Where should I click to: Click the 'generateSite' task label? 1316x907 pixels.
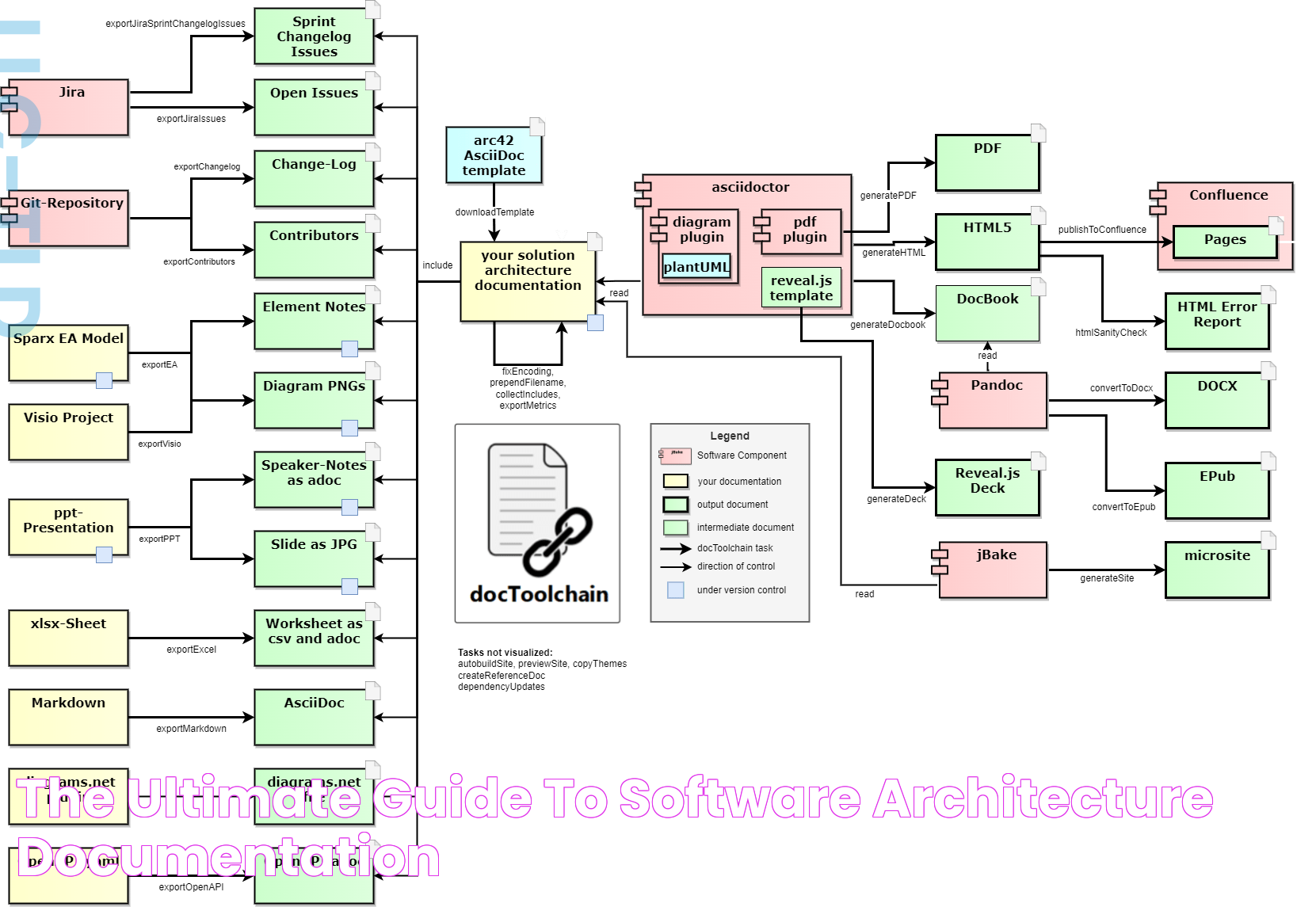pos(1107,578)
